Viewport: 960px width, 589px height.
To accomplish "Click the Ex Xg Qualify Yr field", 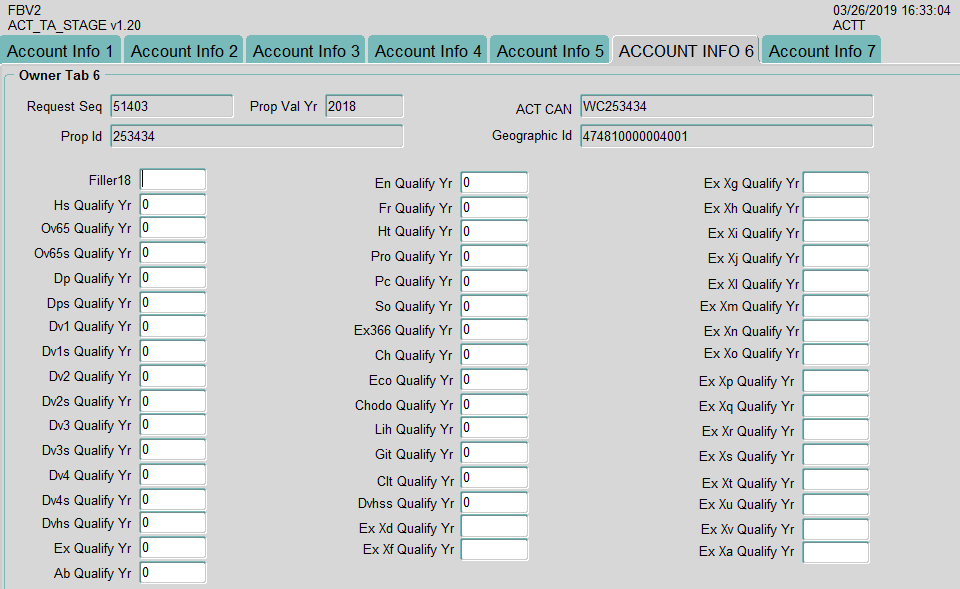I will (836, 183).
